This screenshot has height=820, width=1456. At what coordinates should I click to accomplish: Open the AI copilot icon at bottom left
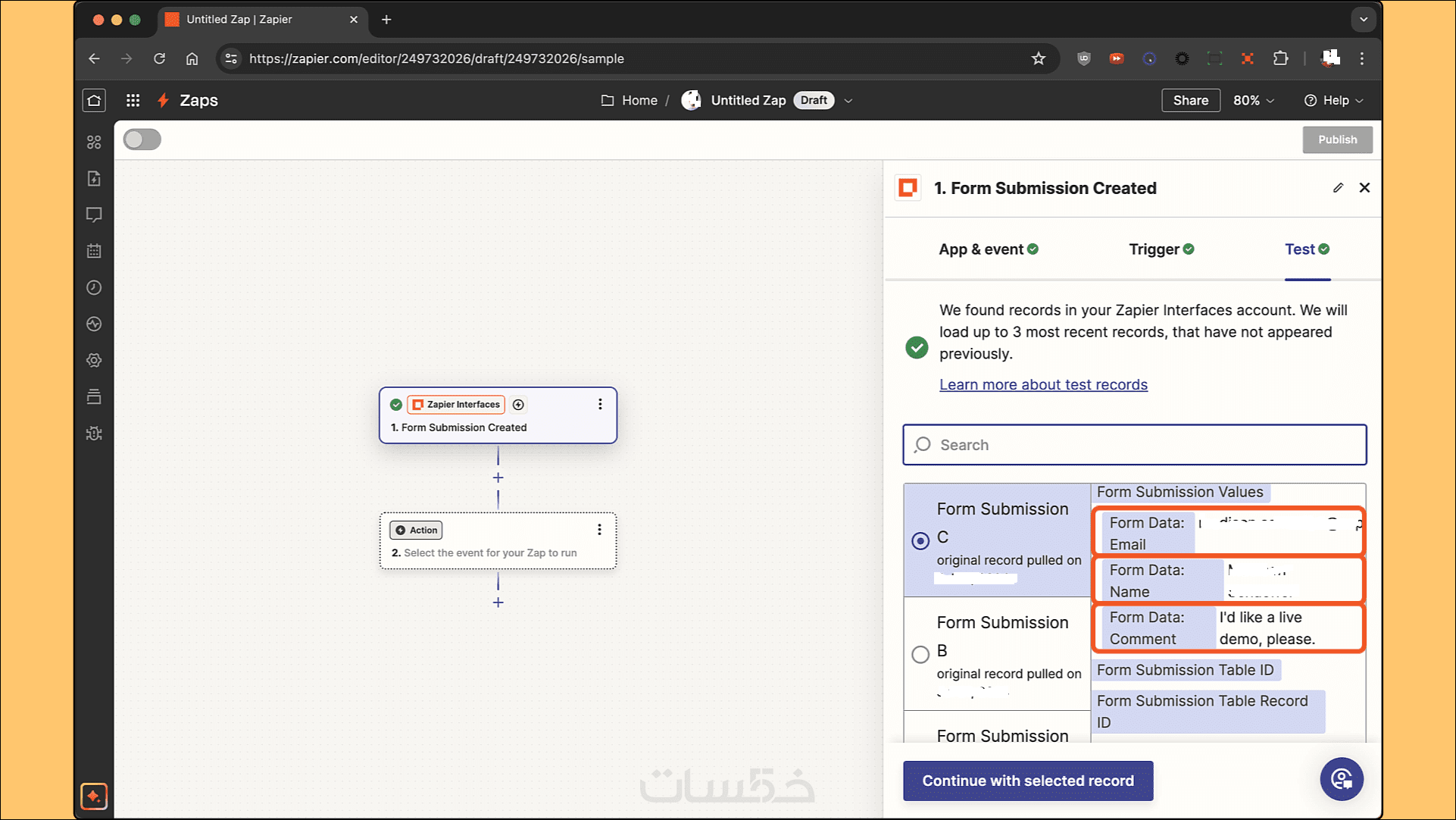94,796
